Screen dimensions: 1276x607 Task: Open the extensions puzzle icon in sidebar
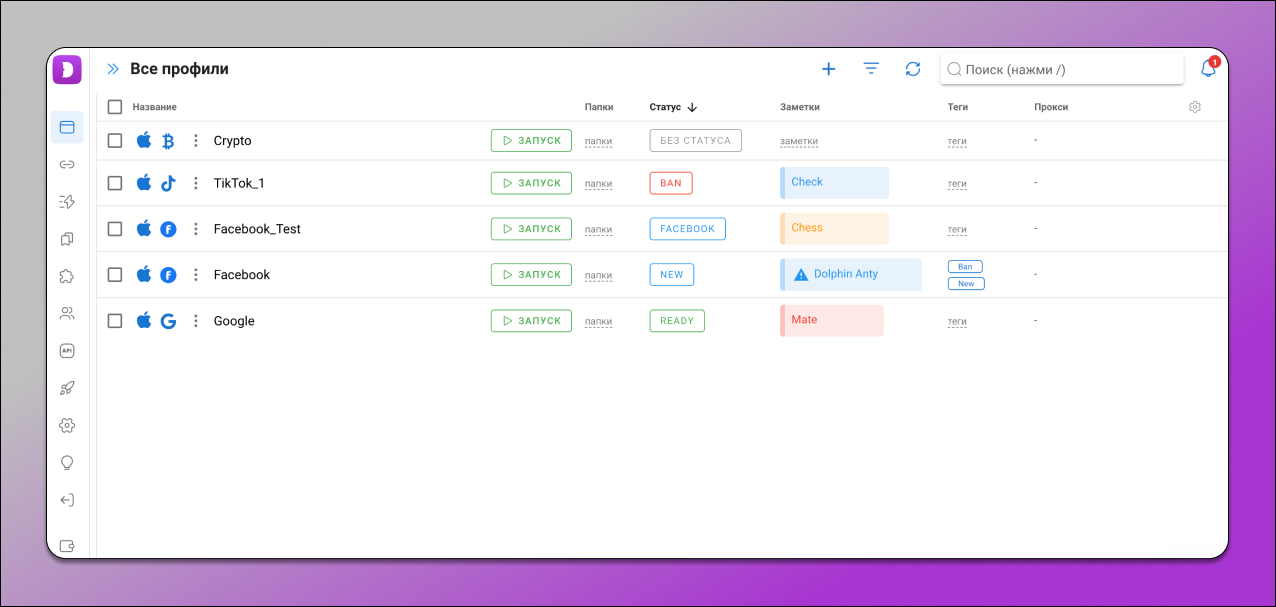[67, 276]
